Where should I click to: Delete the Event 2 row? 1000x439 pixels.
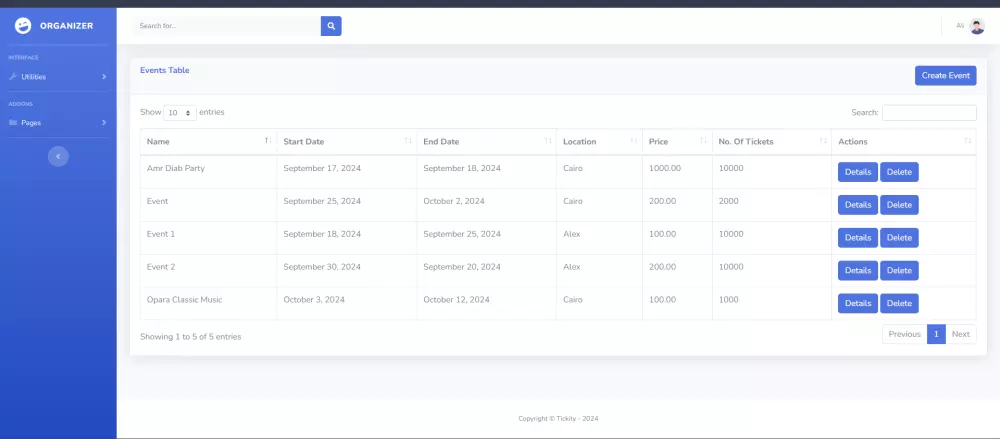(899, 271)
